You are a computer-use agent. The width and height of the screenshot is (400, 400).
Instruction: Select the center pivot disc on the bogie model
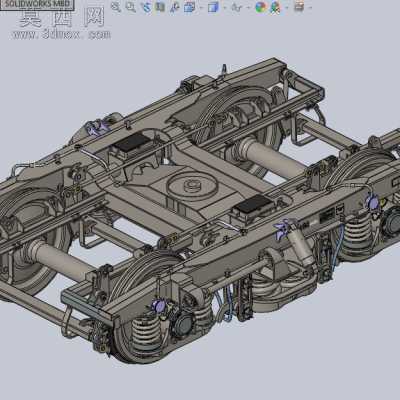pyautogui.click(x=192, y=186)
